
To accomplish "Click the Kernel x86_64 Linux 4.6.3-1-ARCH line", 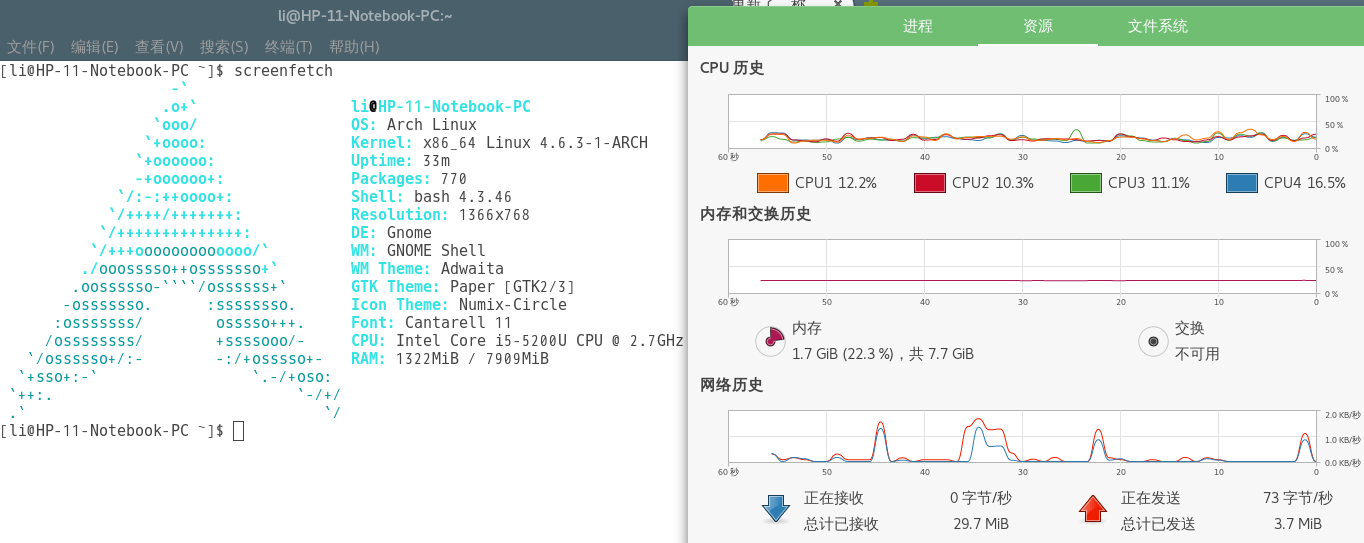I will (x=499, y=143).
